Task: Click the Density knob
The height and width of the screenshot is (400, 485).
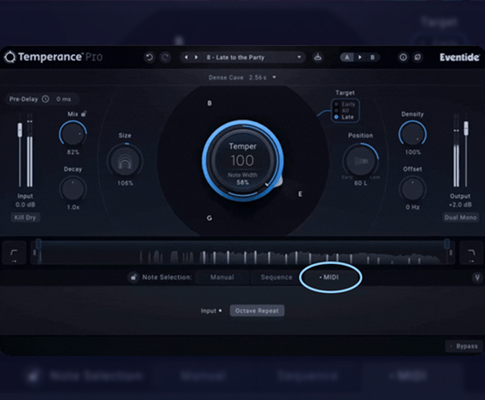Action: pyautogui.click(x=412, y=133)
